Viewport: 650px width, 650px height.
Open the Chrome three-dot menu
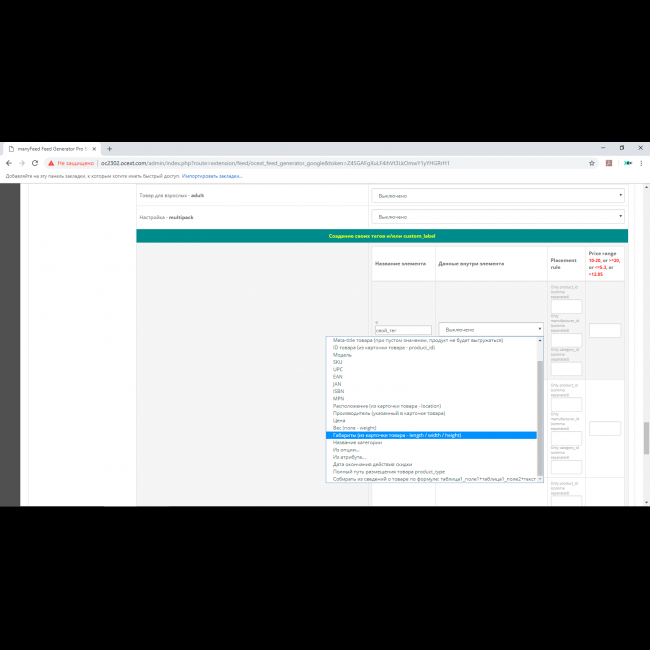click(641, 163)
